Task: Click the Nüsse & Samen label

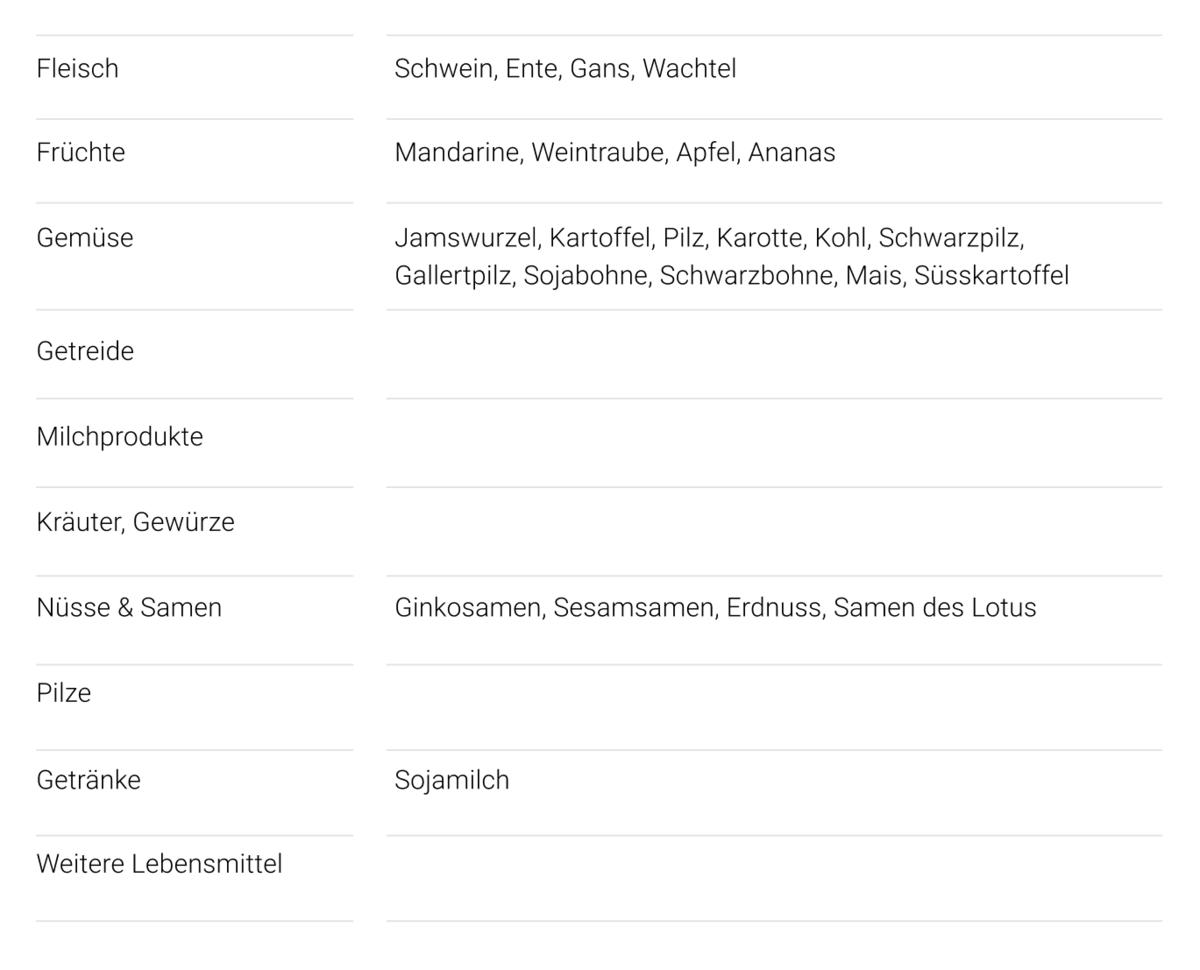Action: pos(128,608)
